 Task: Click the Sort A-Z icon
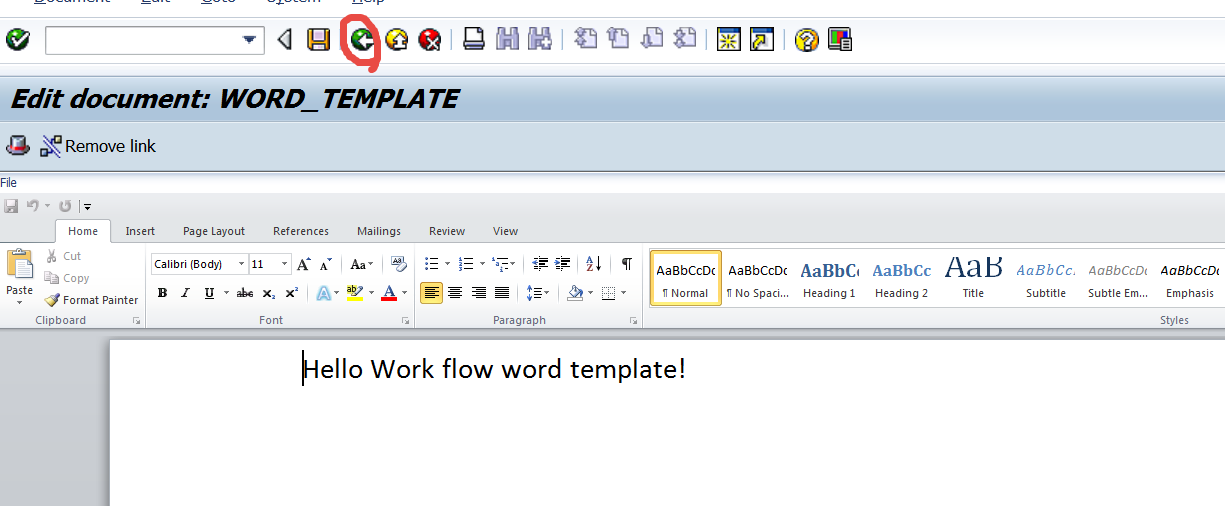click(593, 264)
